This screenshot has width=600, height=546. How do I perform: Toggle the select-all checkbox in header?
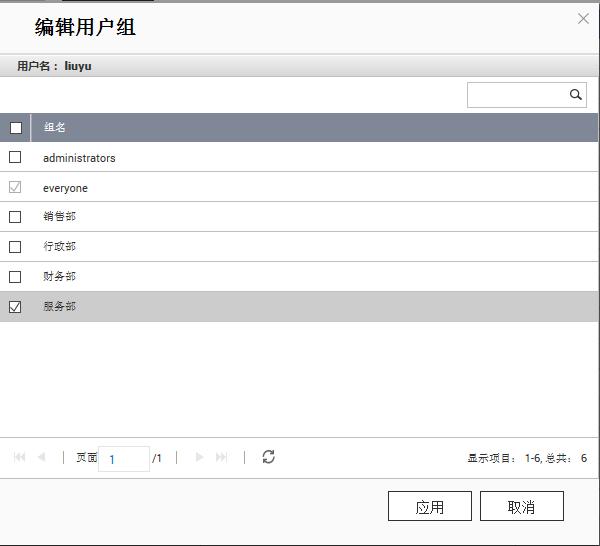pos(16,128)
